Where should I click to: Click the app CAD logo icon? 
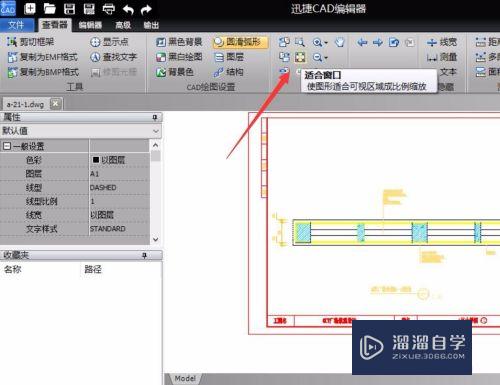click(x=8, y=8)
